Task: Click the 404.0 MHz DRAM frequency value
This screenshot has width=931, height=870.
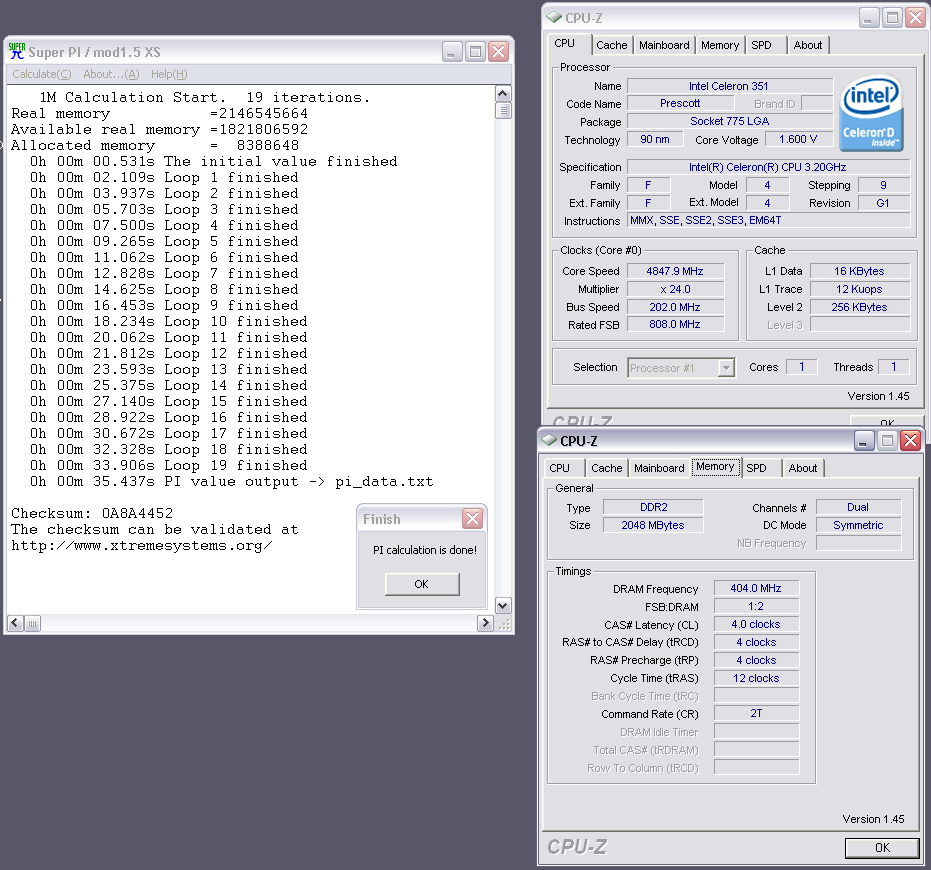Action: (x=756, y=588)
